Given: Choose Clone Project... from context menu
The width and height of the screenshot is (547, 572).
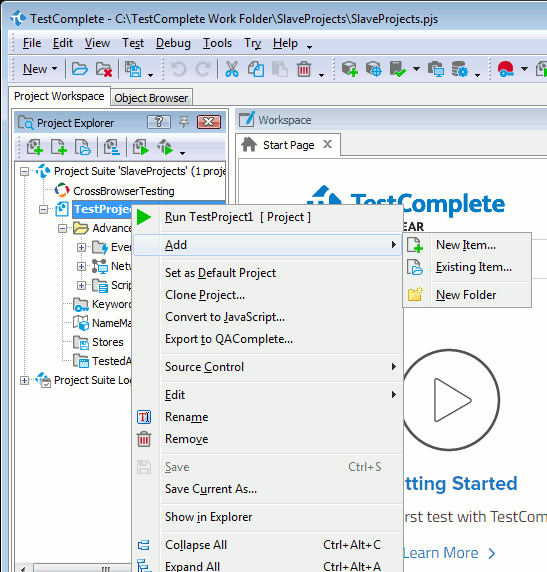Looking at the screenshot, I should click(x=267, y=295).
